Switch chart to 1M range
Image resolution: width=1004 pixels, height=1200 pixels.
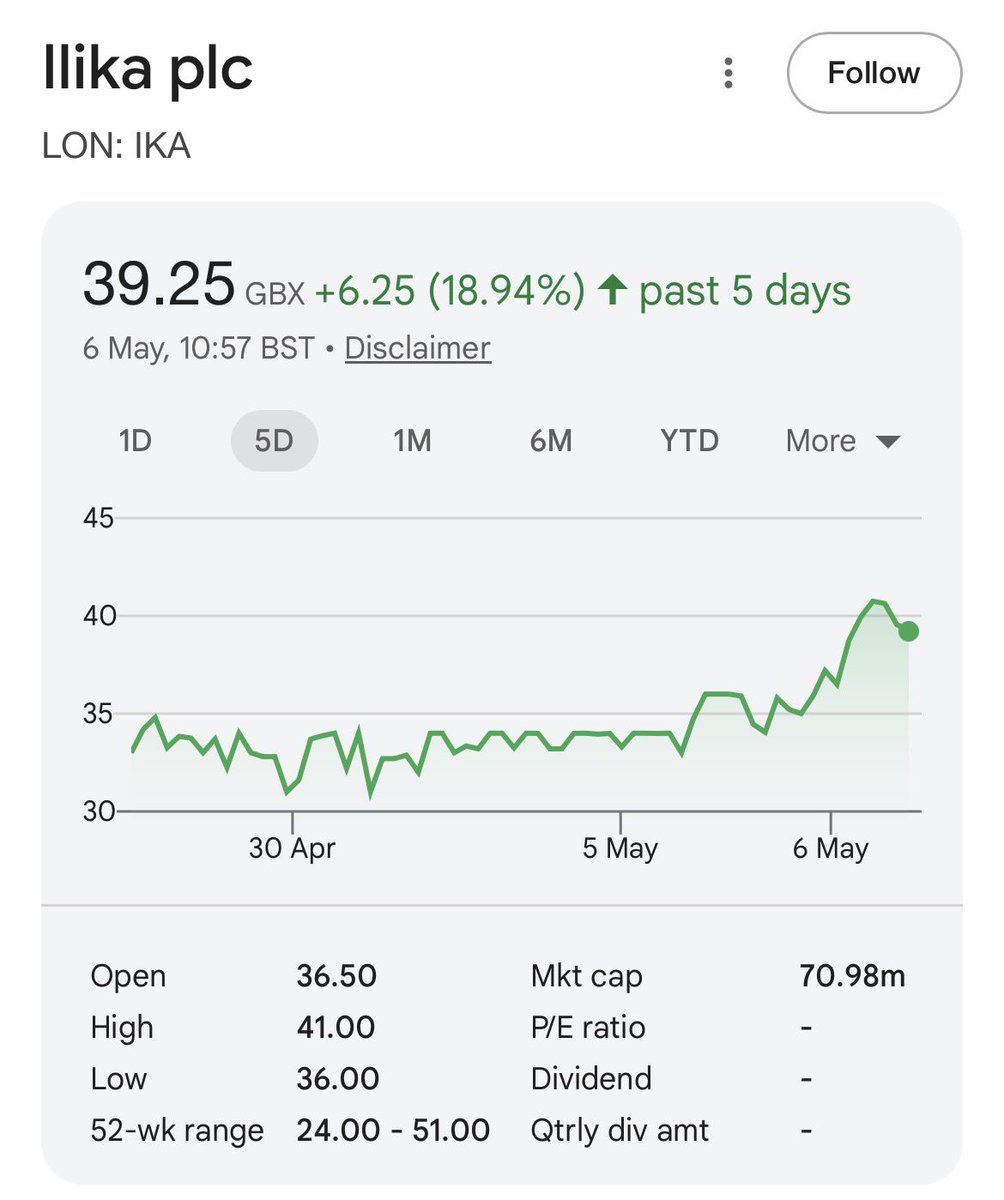coord(412,441)
